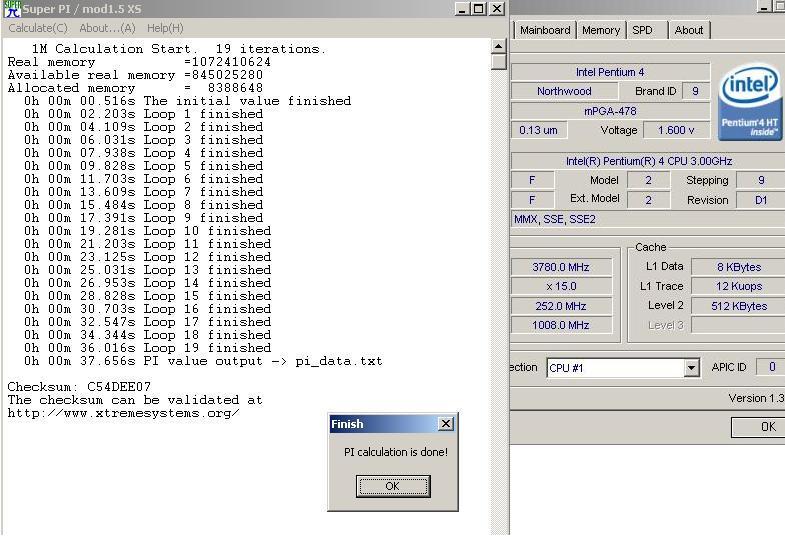Click the L1 Data 8 KBytes field
This screenshot has width=785, height=537.
[738, 267]
